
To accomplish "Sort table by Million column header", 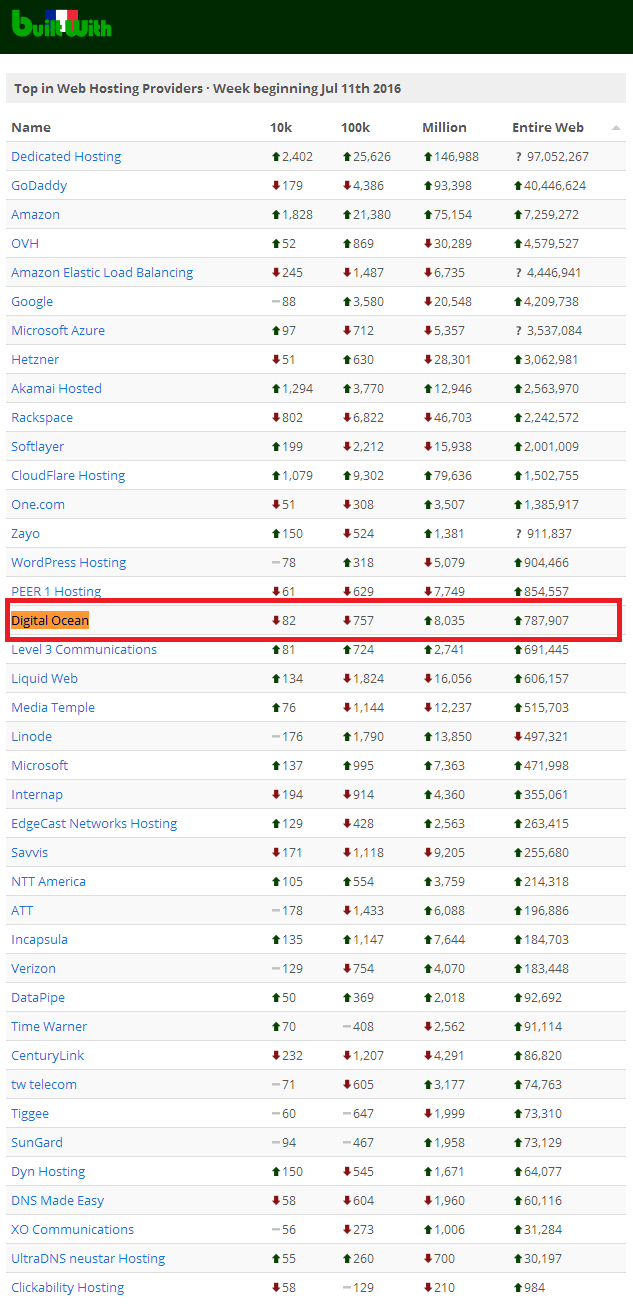I will (x=444, y=127).
